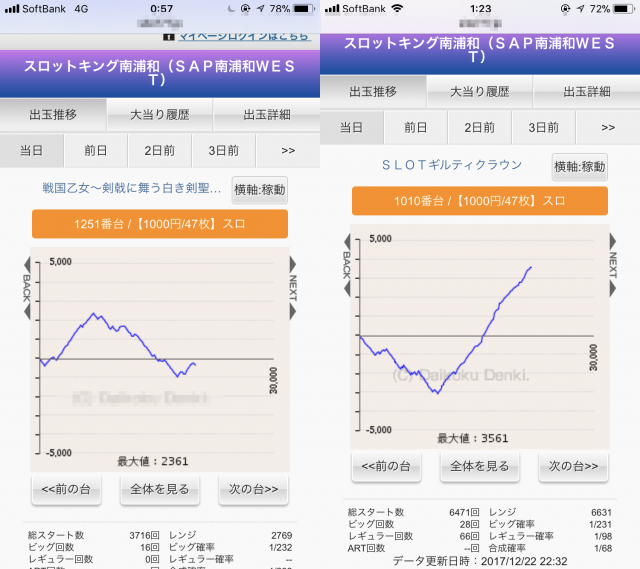Image resolution: width=640 pixels, height=569 pixels.
Task: Toggle 横軸:稼働 button on the left screen
Action: (259, 189)
